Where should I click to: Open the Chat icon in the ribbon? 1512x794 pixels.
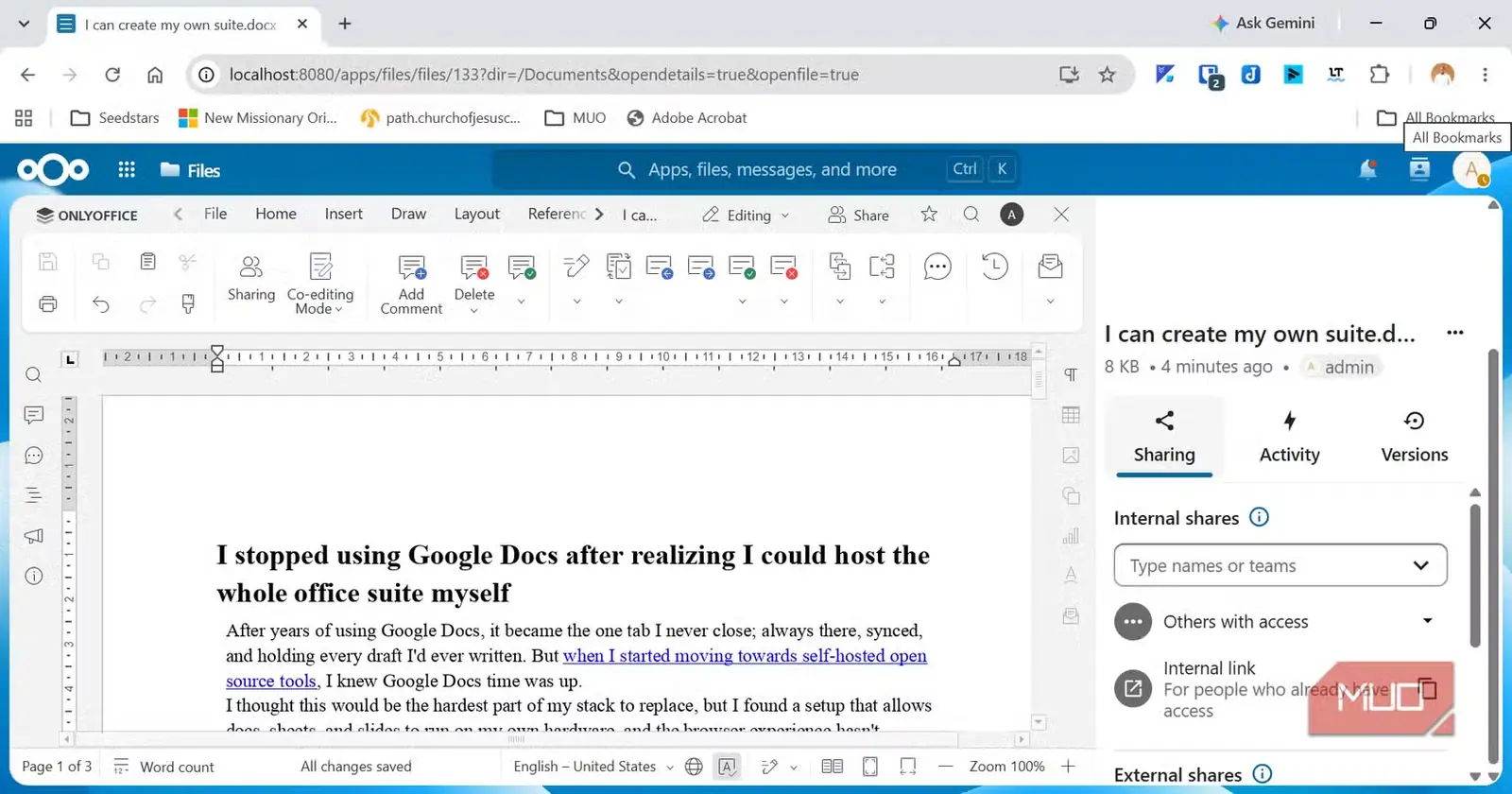(937, 267)
